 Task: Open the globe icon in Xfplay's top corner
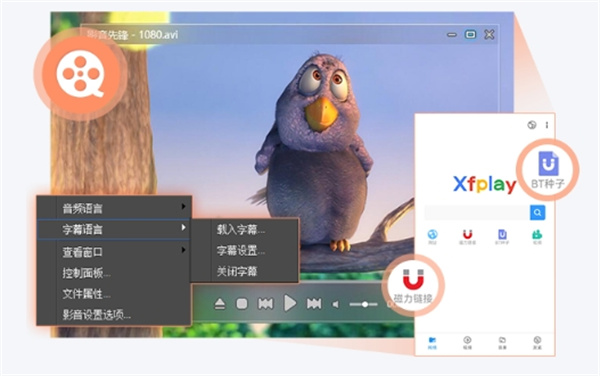532,125
